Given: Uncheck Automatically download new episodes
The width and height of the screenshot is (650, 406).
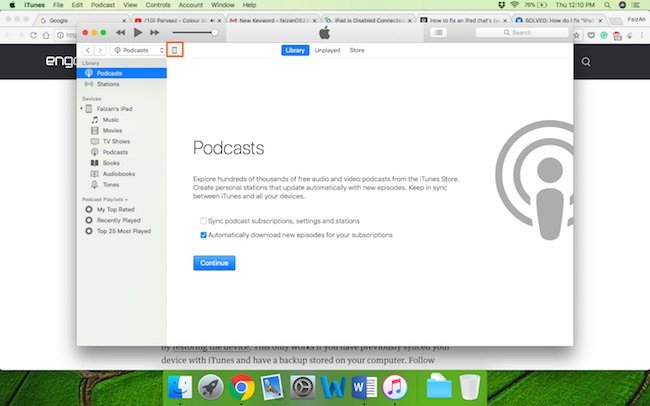Looking at the screenshot, I should point(203,235).
